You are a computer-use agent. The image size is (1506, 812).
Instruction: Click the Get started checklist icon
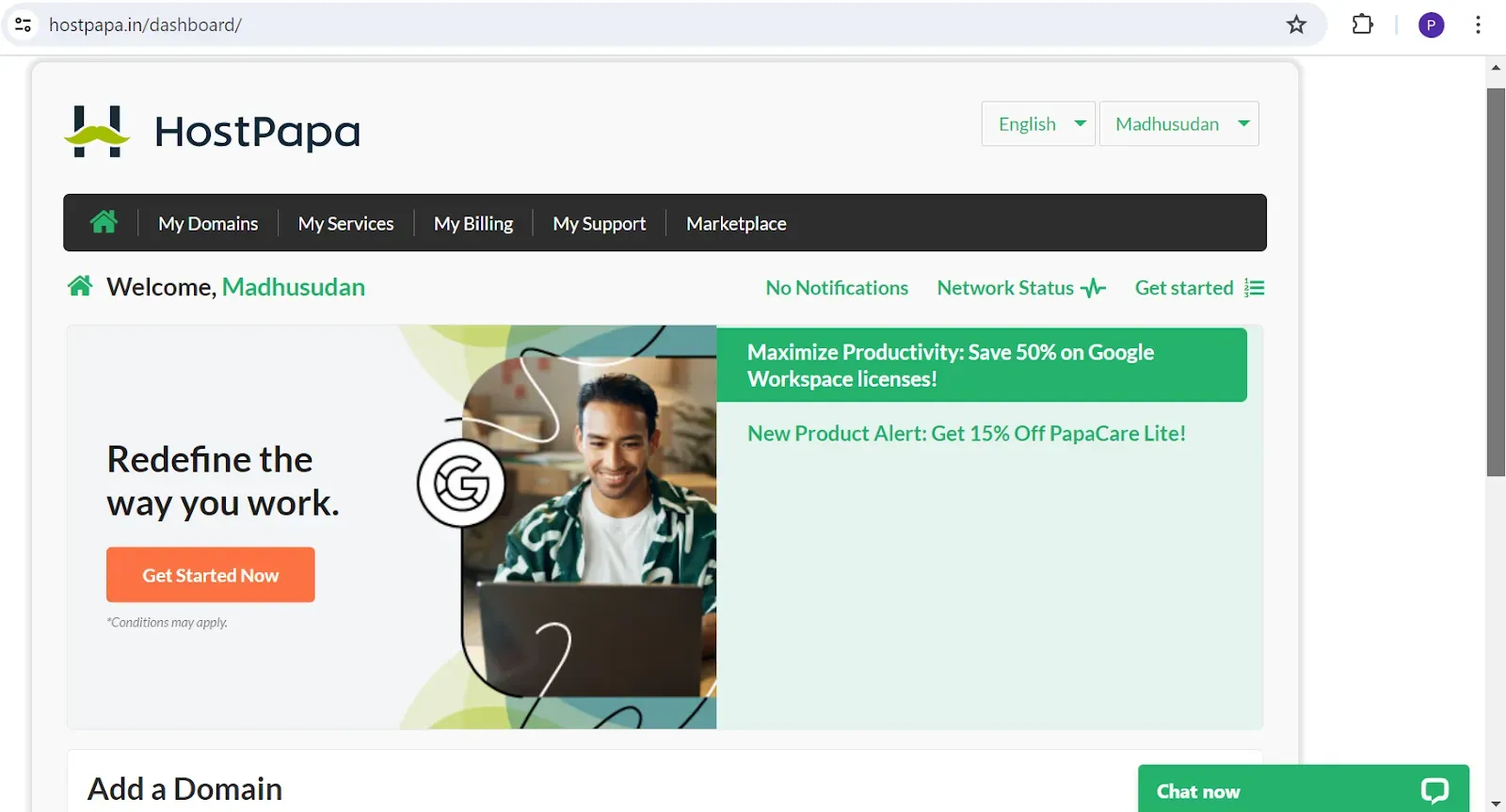click(1254, 288)
